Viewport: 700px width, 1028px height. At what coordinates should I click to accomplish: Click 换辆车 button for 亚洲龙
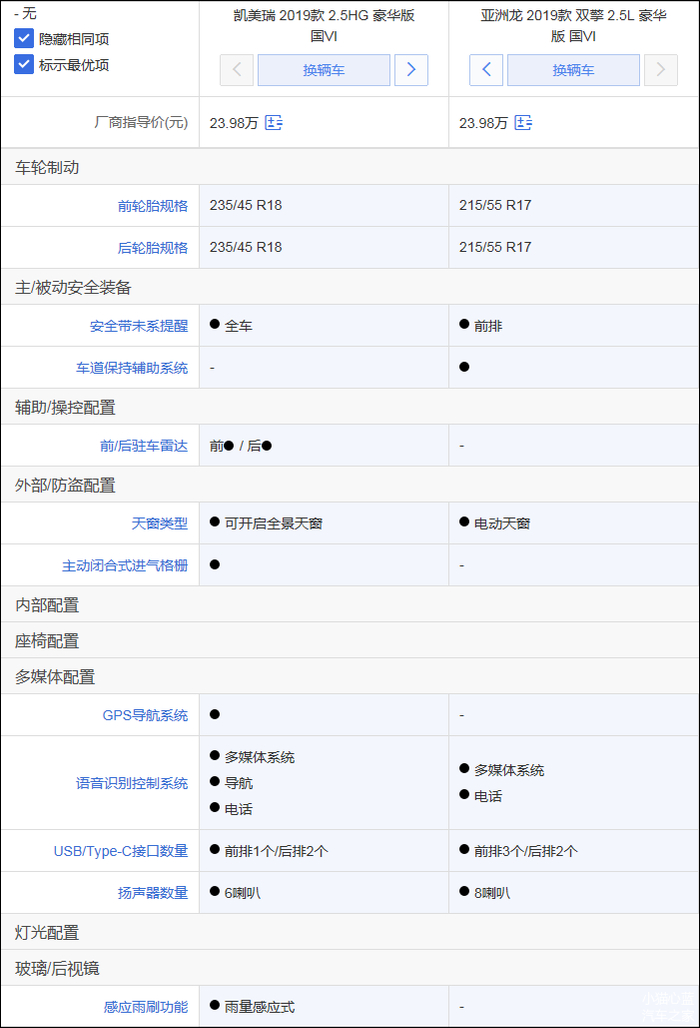(x=574, y=69)
